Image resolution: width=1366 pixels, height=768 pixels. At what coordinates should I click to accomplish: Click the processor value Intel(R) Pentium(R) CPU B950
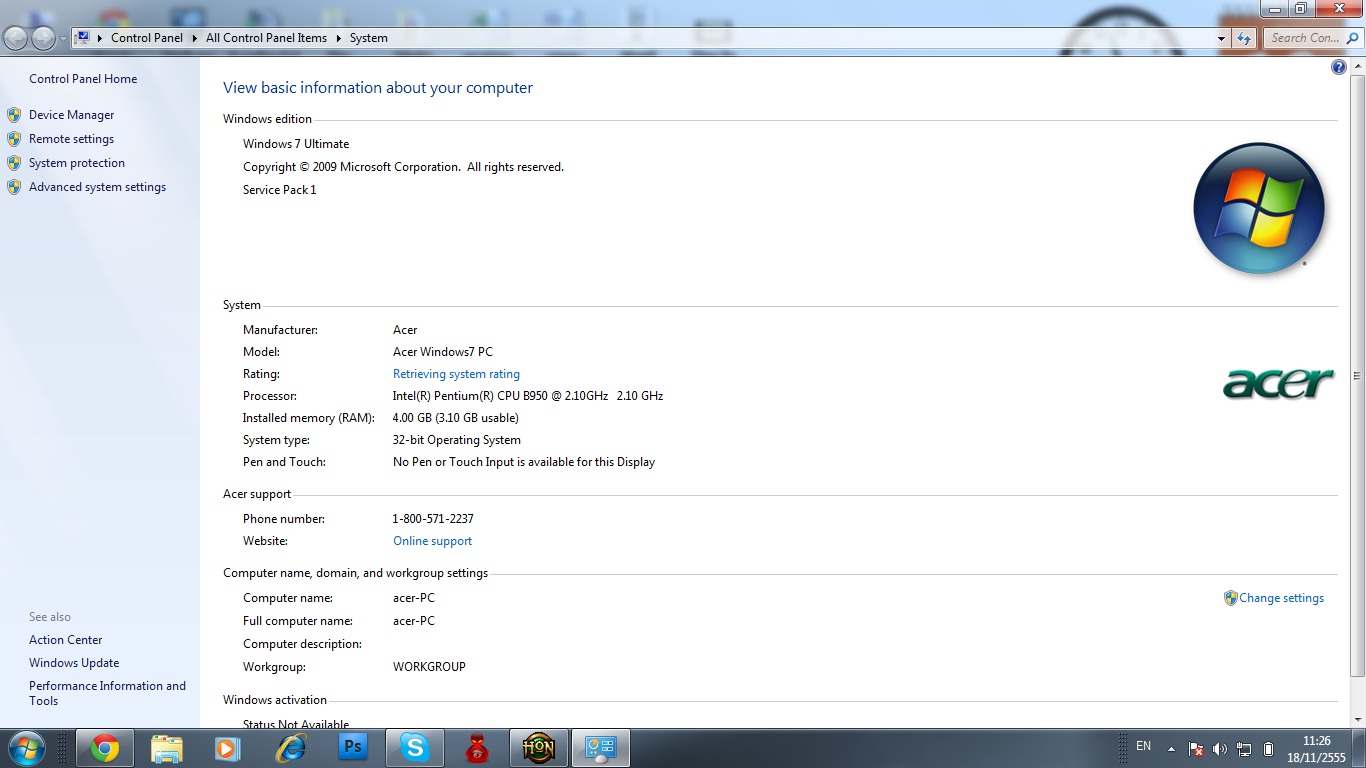pos(528,396)
